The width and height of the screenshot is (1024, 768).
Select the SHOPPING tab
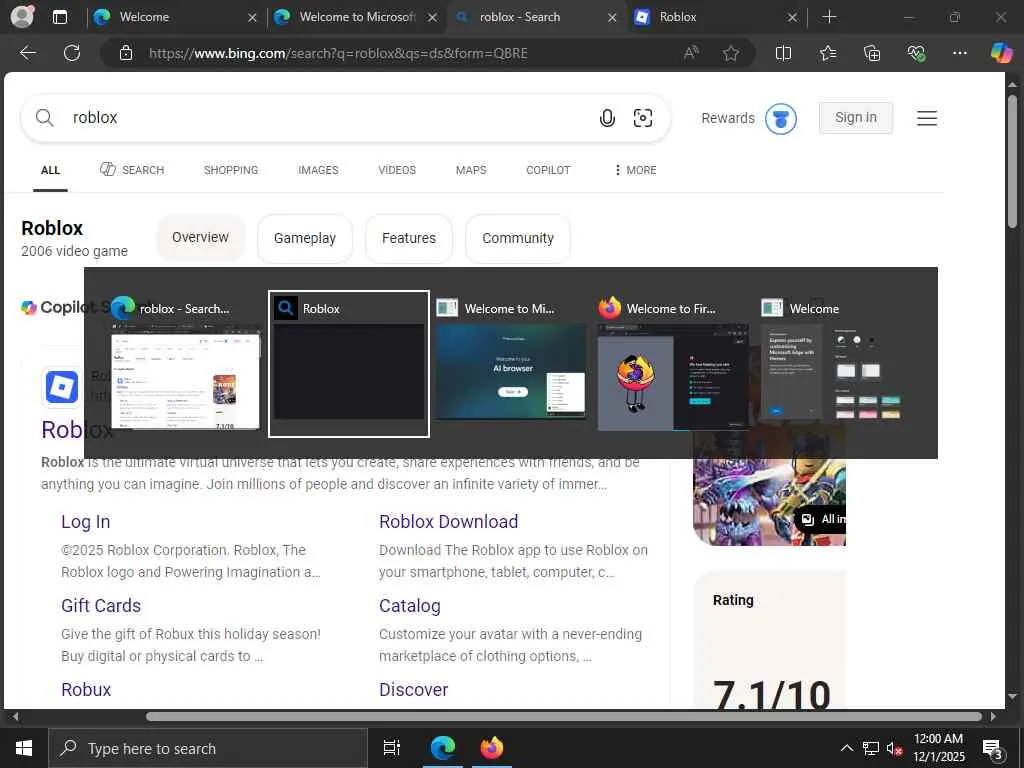coord(231,170)
